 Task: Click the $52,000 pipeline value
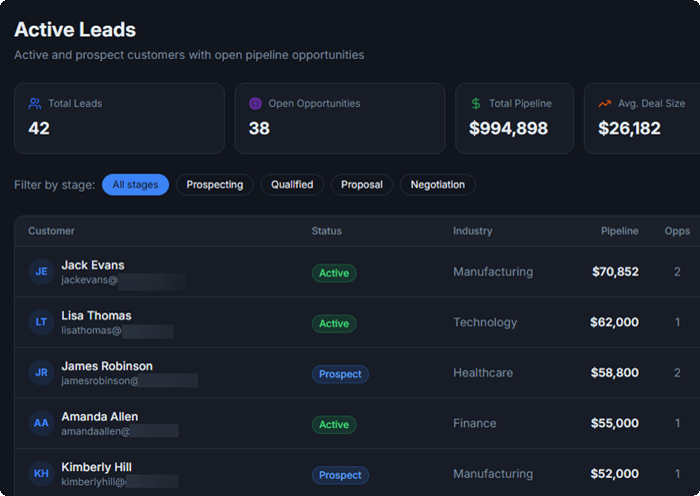click(x=615, y=473)
